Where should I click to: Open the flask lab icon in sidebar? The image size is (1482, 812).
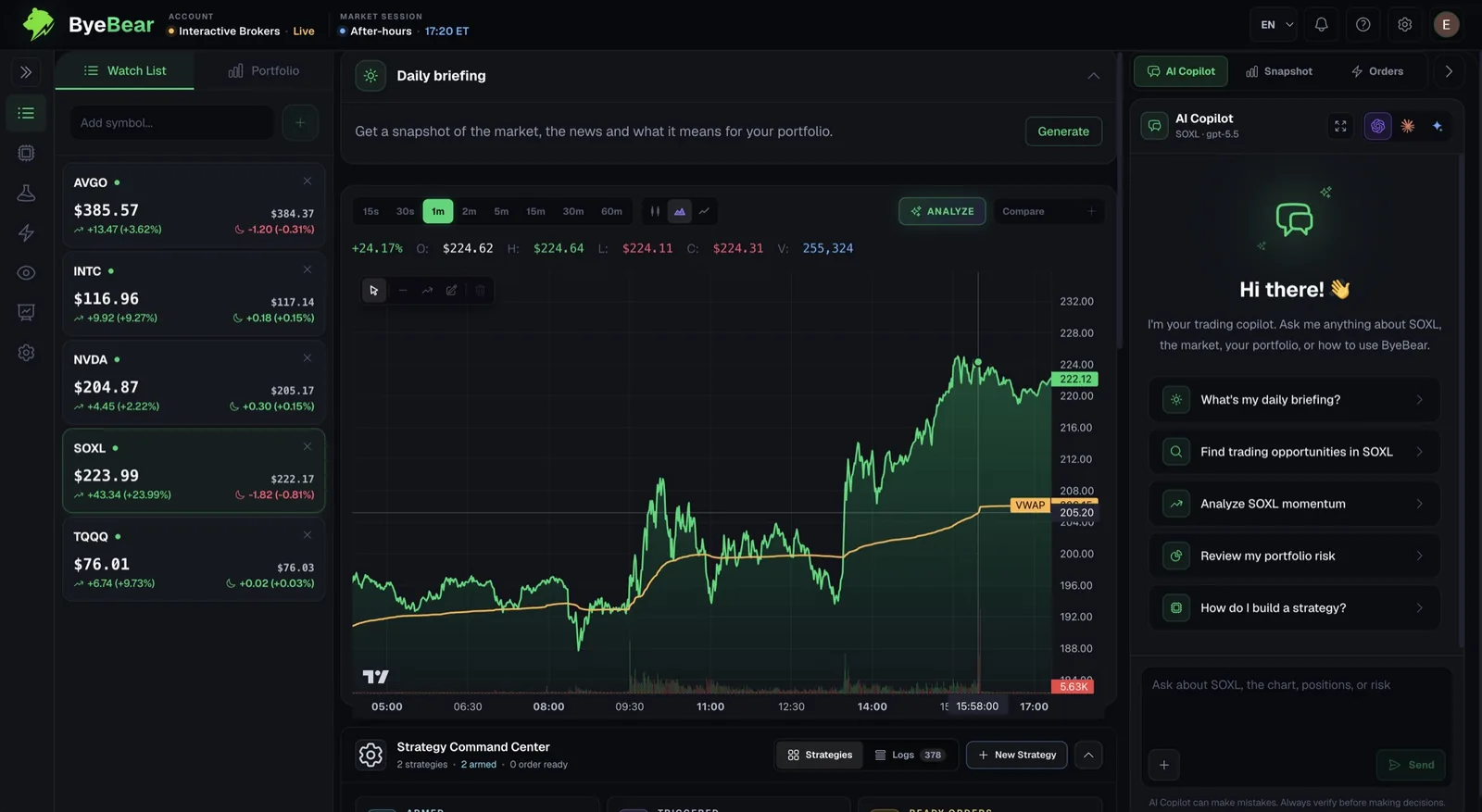point(26,193)
